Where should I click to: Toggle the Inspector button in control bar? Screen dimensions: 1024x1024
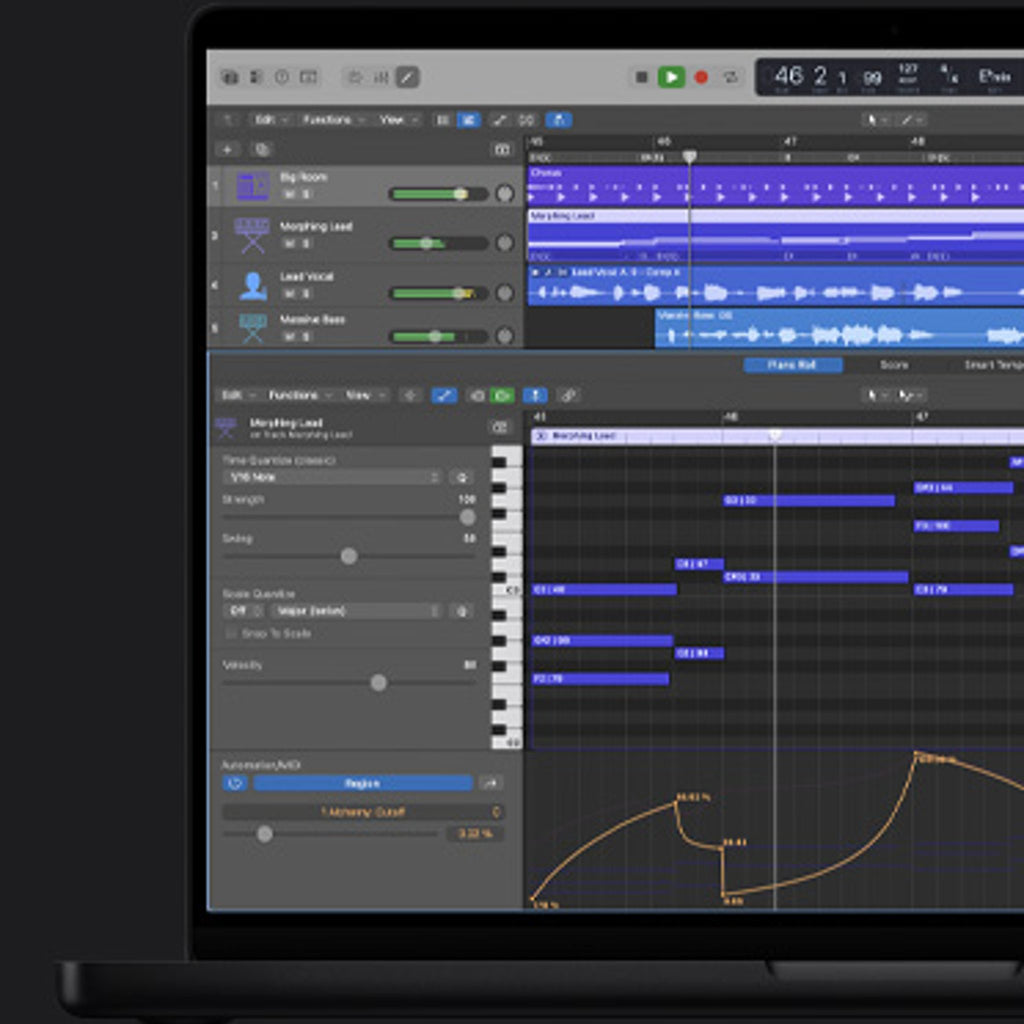click(255, 77)
